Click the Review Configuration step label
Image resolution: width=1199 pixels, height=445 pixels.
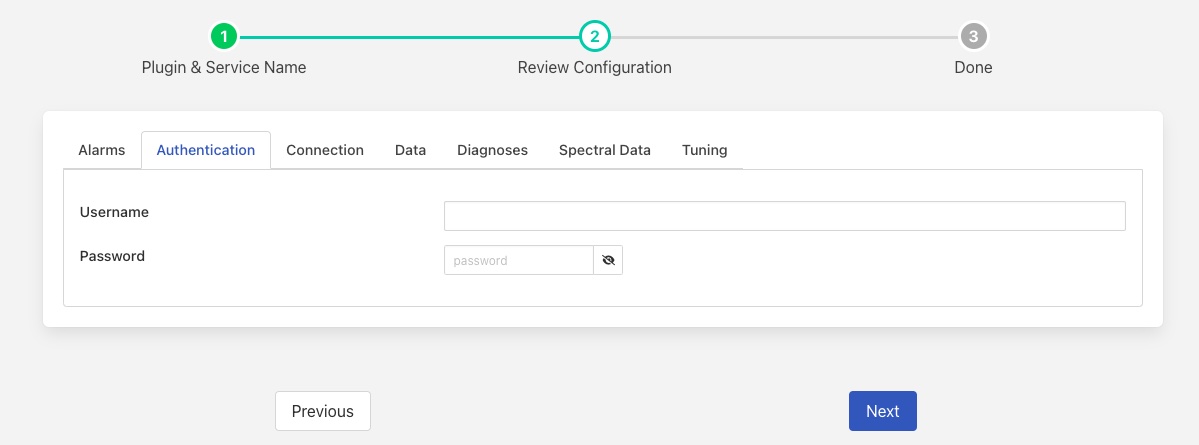594,68
